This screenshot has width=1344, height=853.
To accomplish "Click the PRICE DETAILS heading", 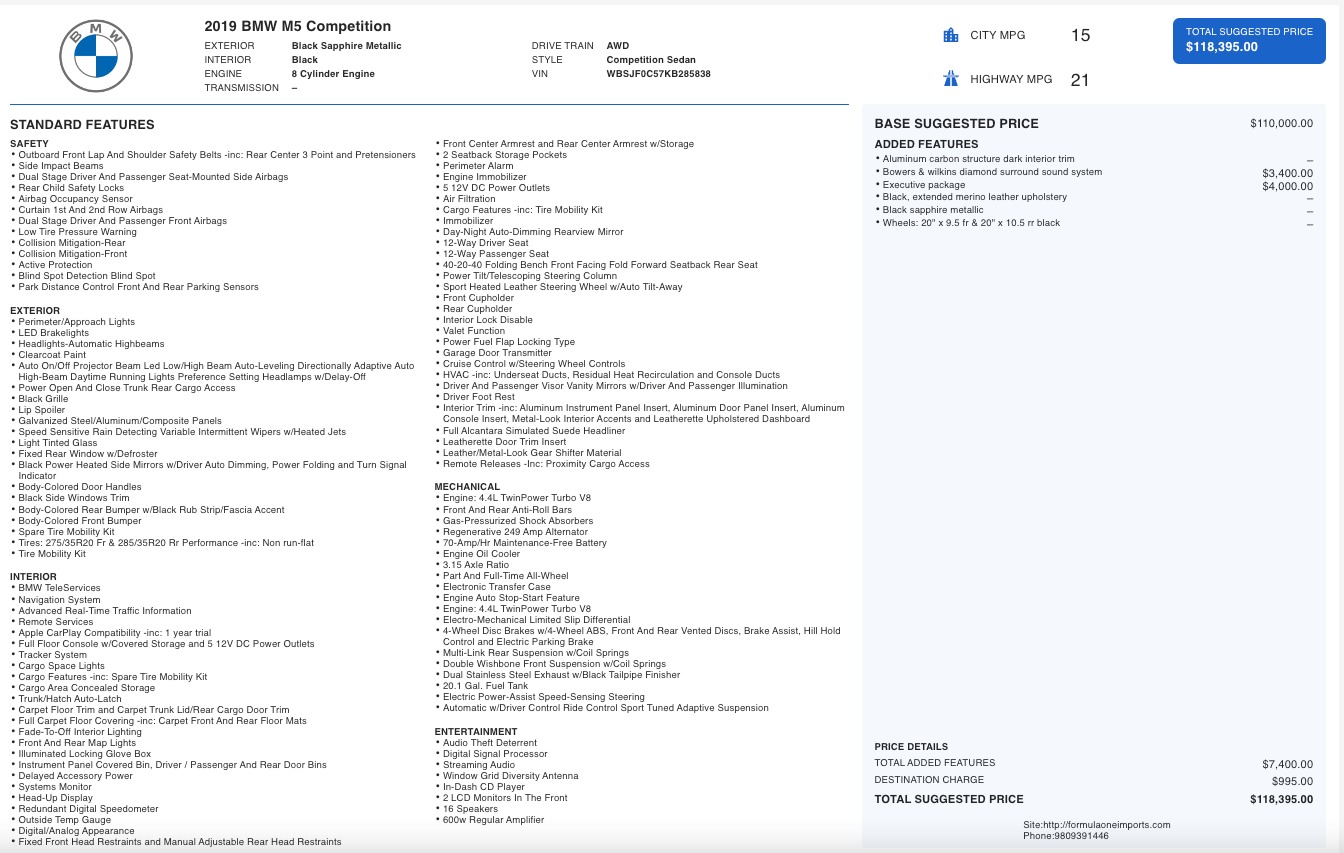I will coord(911,747).
